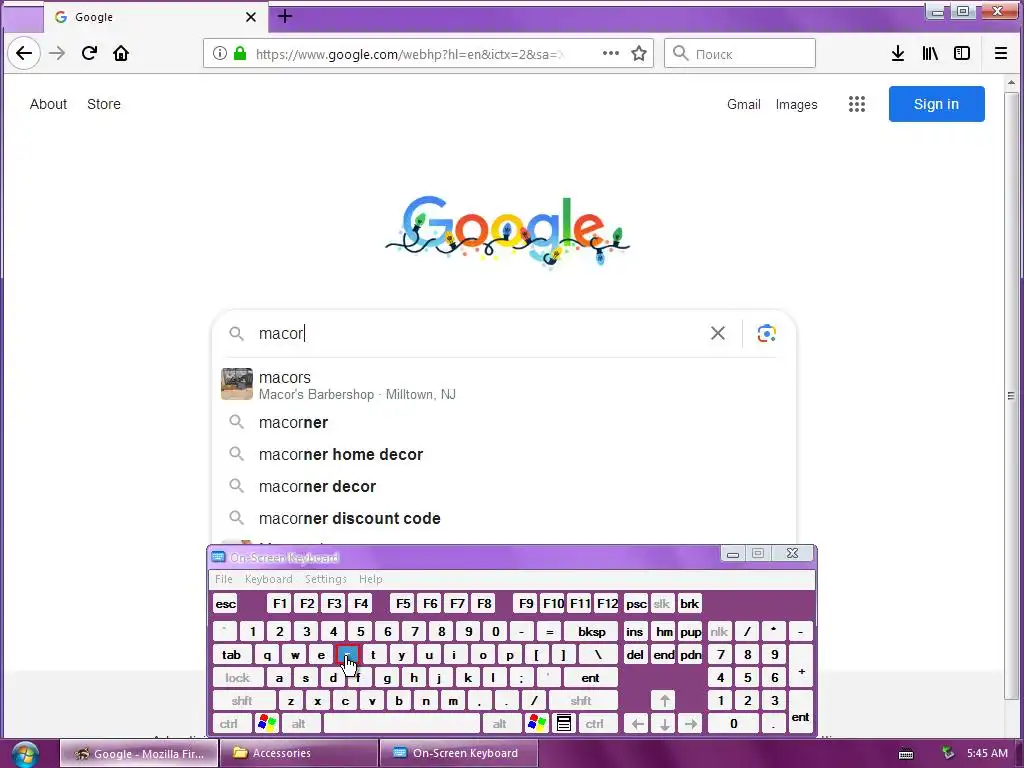Screen dimensions: 1024x768
Task: Click the green padlock security icon
Action: (240, 54)
